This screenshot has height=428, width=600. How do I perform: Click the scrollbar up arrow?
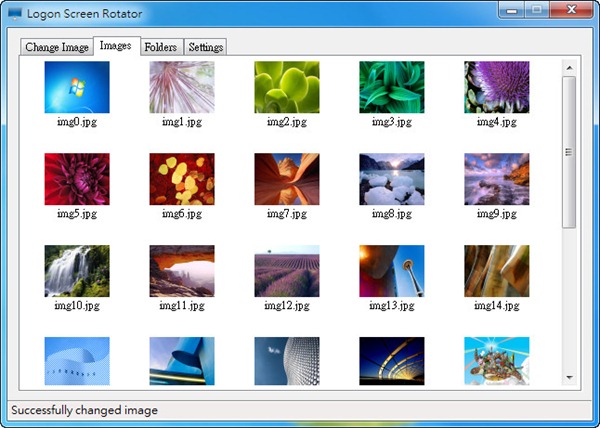click(x=569, y=68)
